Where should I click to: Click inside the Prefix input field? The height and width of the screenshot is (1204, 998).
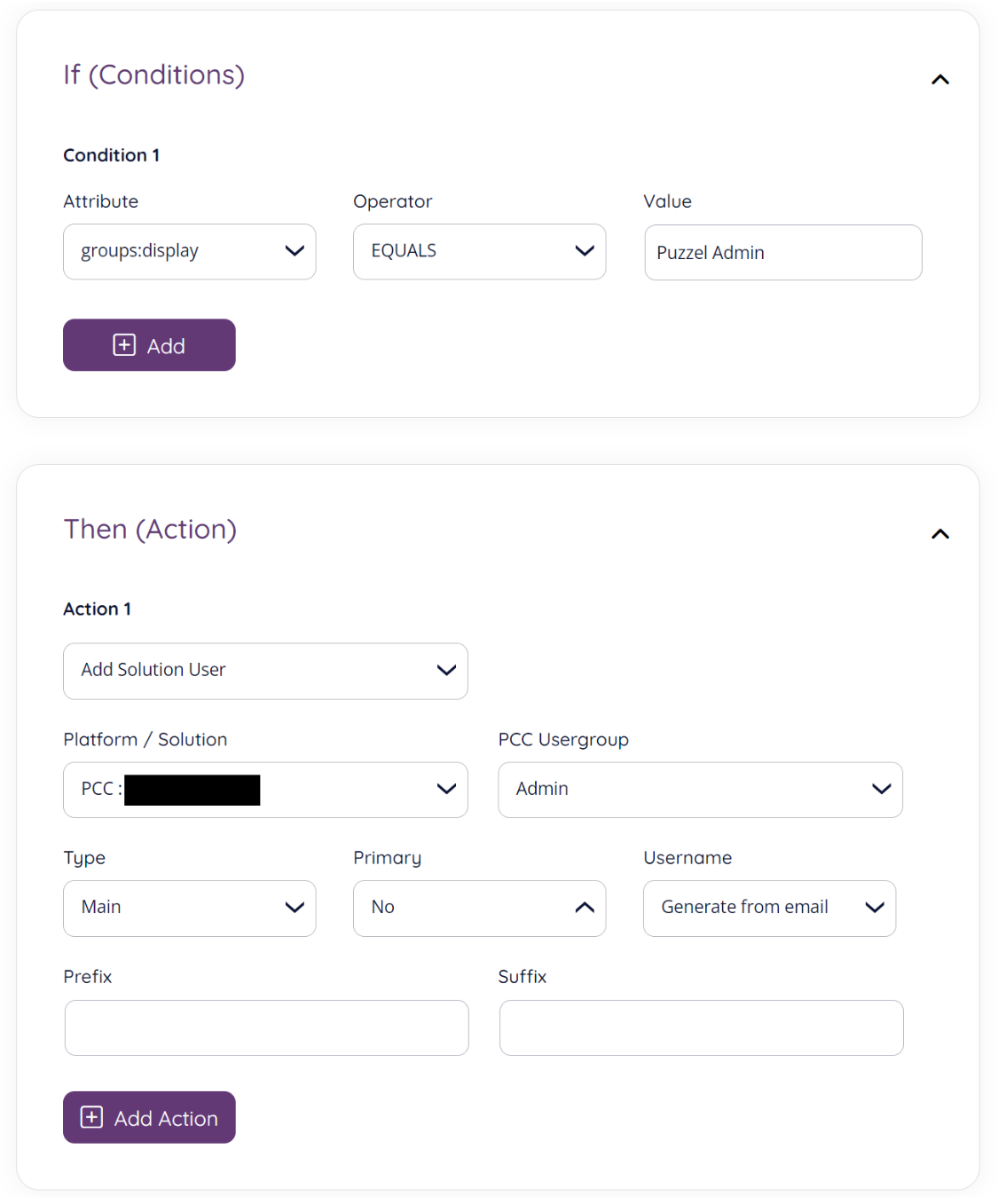coord(265,1027)
